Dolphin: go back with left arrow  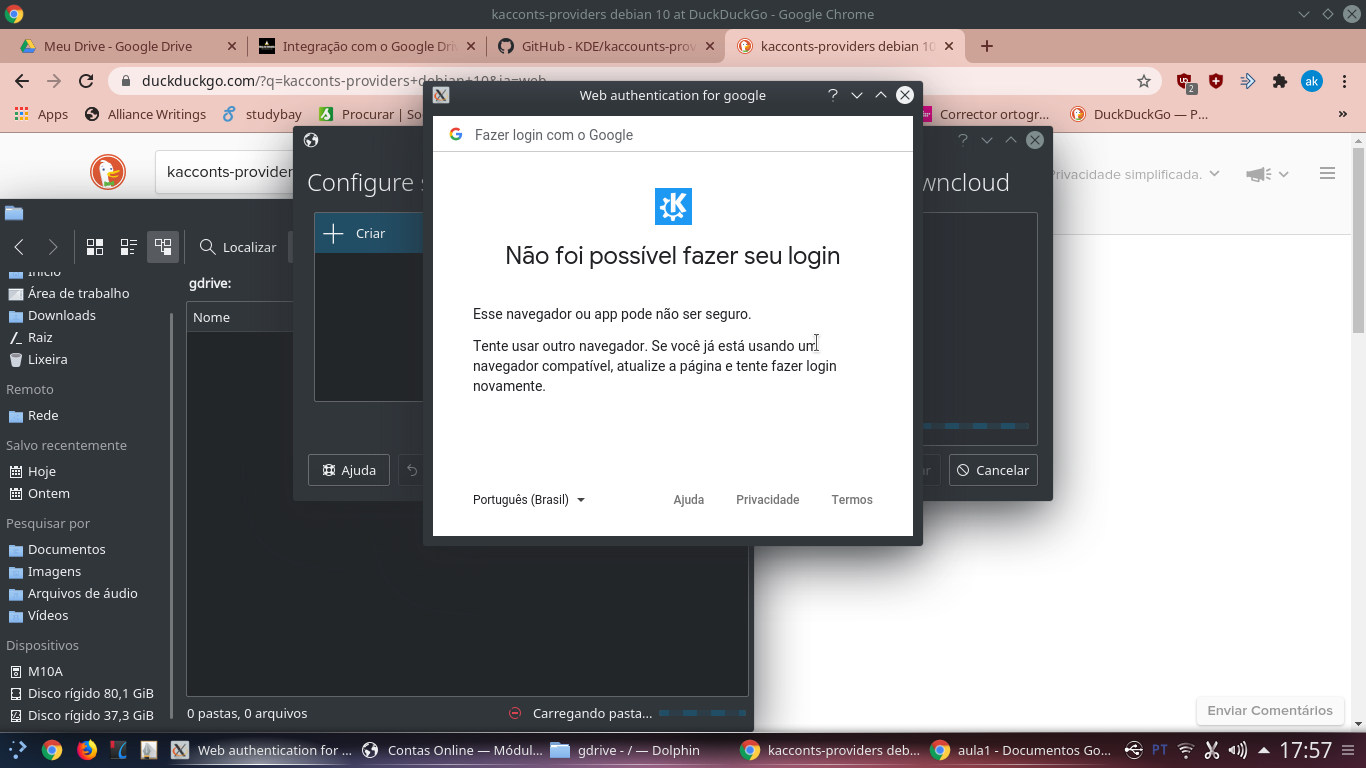[19, 247]
